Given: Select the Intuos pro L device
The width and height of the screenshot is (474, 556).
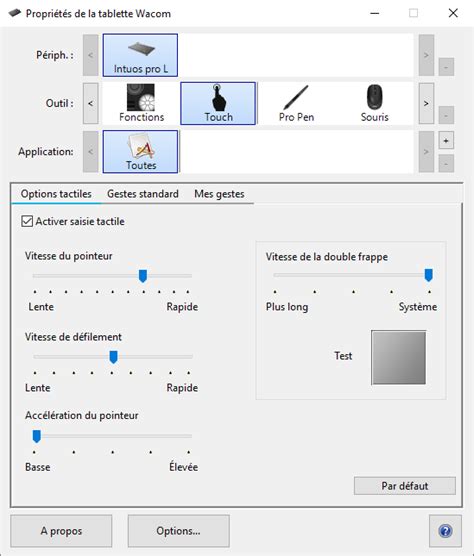Looking at the screenshot, I should (x=140, y=55).
